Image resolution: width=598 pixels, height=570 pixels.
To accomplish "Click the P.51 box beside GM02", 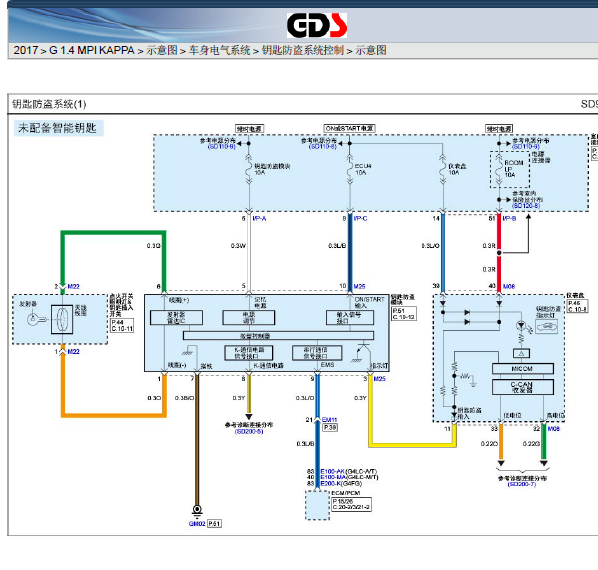I will click(x=214, y=524).
